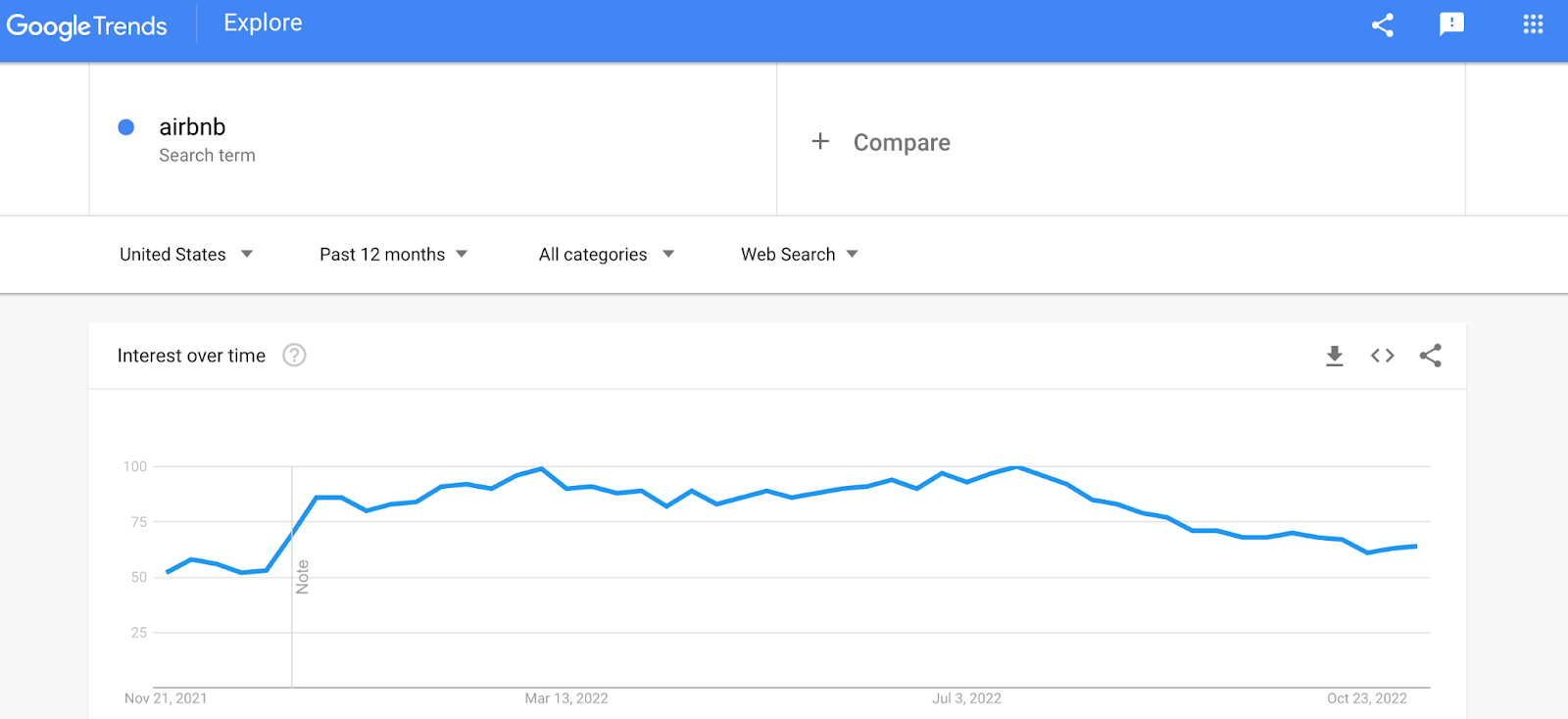Open the Google apps grid icon
Screen dimensions: 1568x719
(1533, 24)
